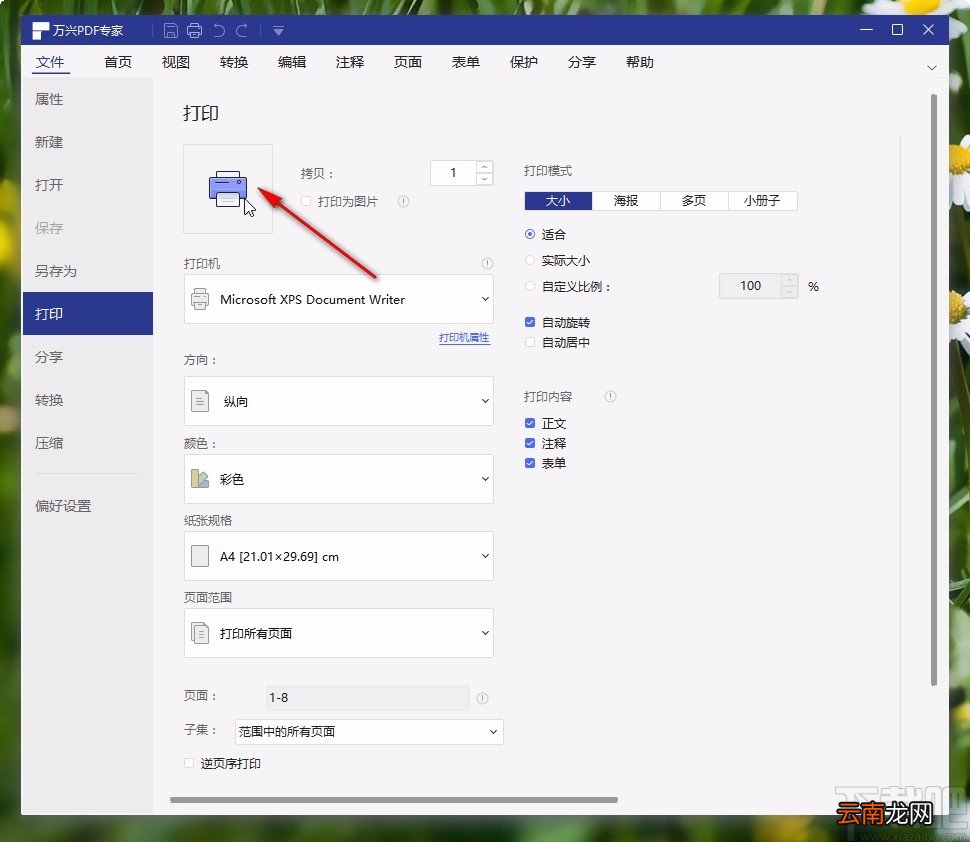
Task: Click the undo arrow in title bar
Action: coord(219,30)
